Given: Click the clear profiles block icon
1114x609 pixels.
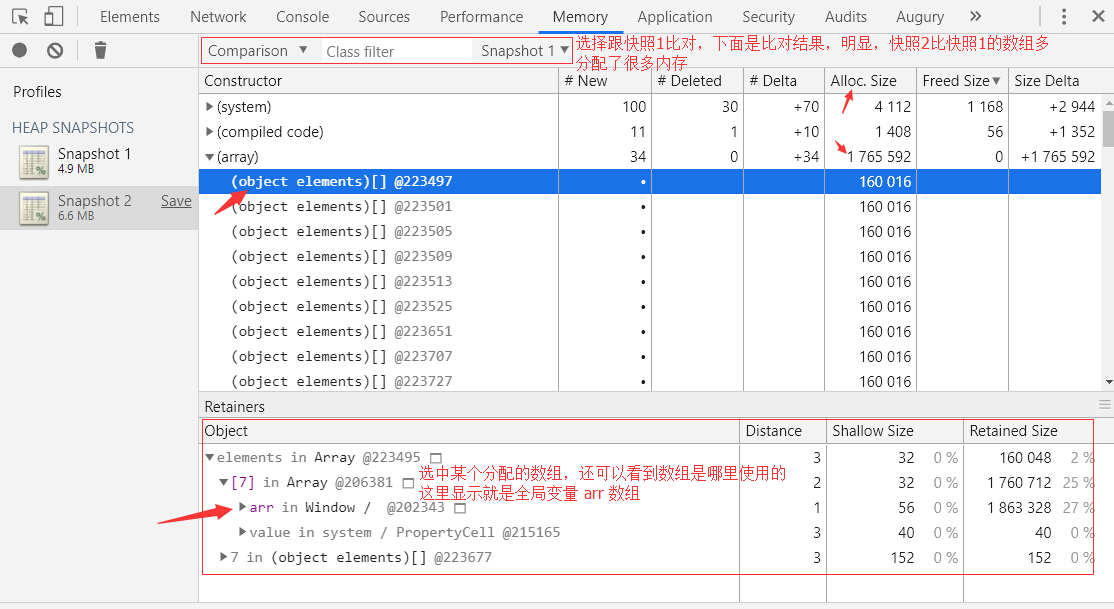Looking at the screenshot, I should pyautogui.click(x=55, y=49).
